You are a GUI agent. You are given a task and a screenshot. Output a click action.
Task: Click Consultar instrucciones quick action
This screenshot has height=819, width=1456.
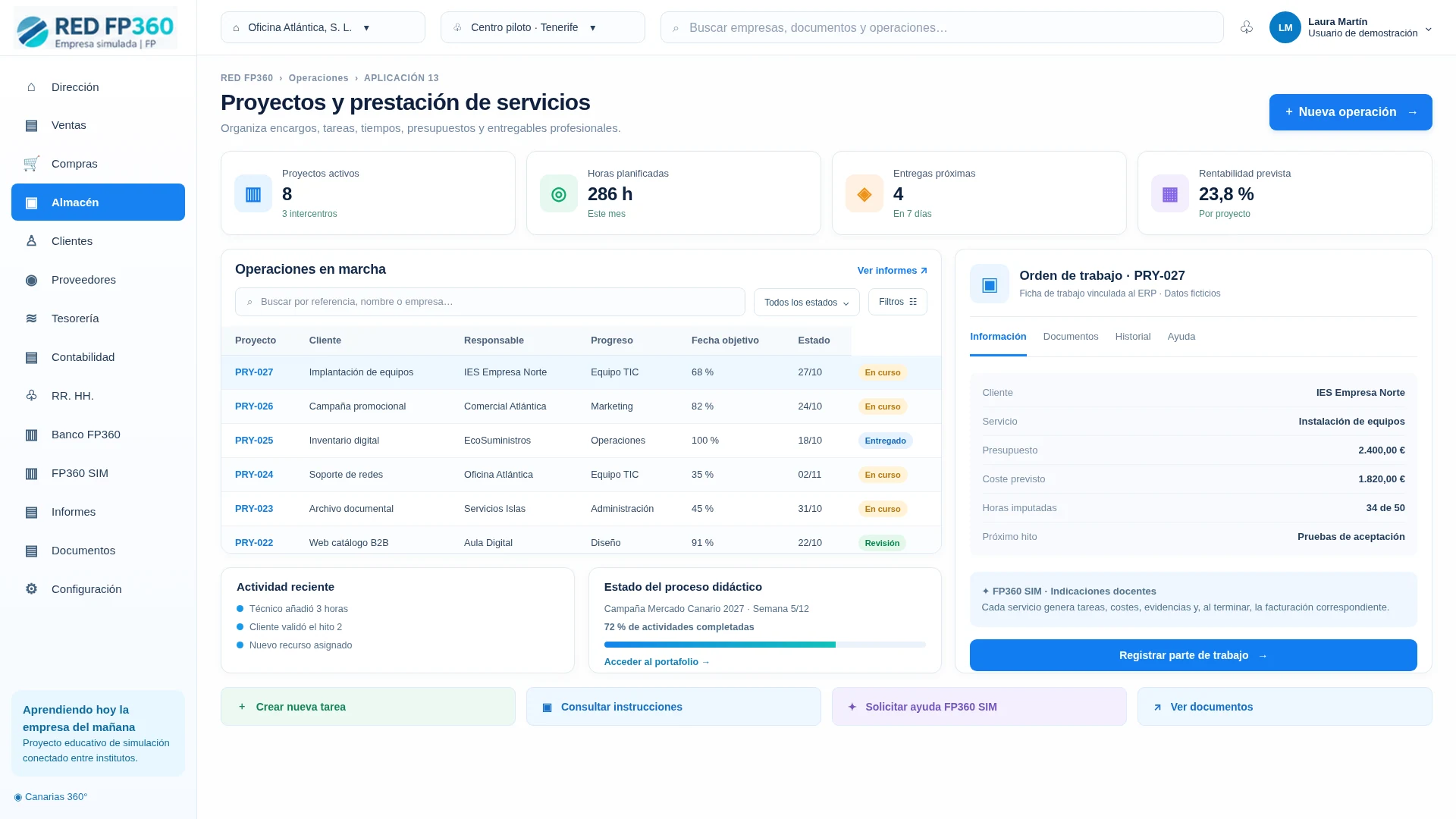click(x=673, y=707)
